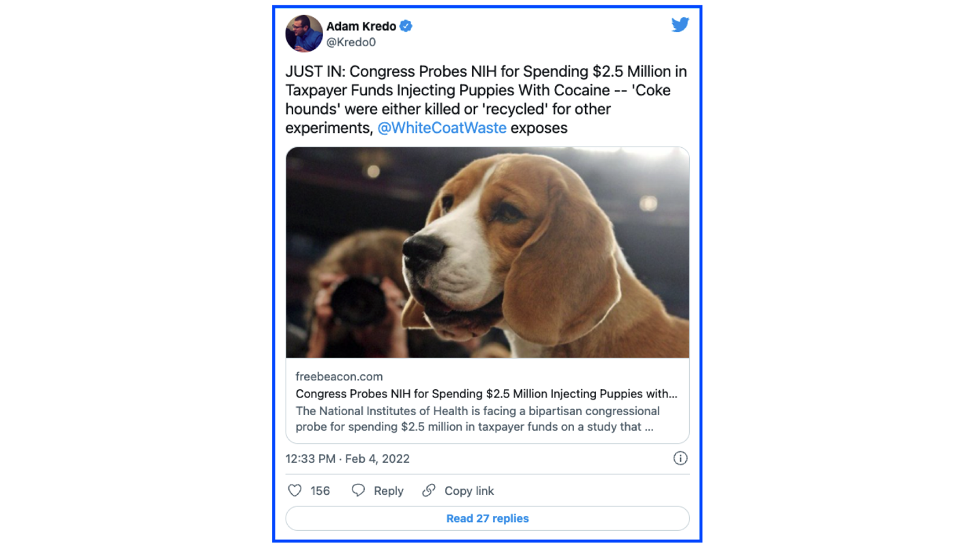Click the beagle article preview image
Viewport: 977px width, 550px height.
click(x=487, y=252)
